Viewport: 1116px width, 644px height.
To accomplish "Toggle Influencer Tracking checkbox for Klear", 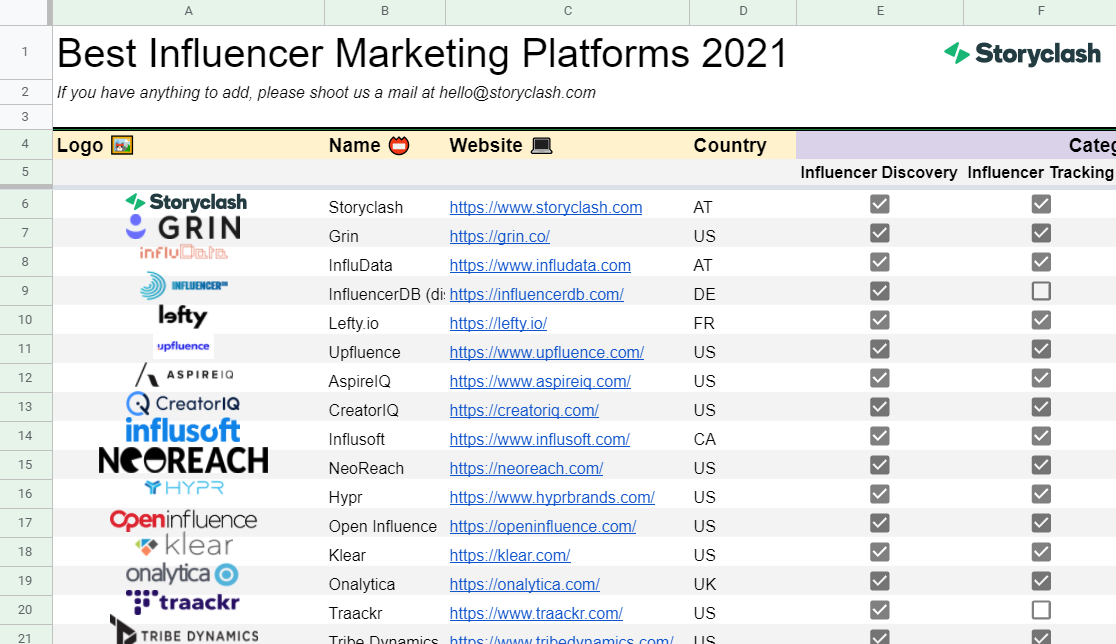I will click(1041, 552).
